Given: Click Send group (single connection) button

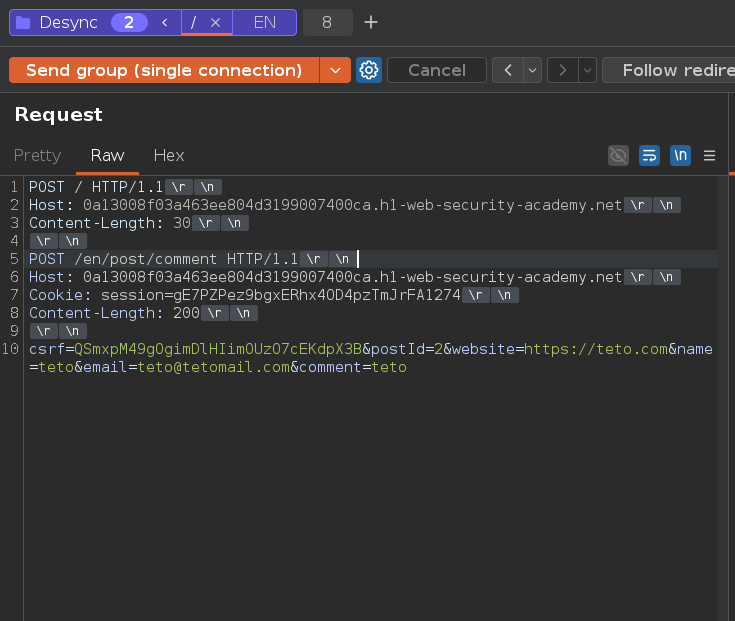Looking at the screenshot, I should (164, 70).
